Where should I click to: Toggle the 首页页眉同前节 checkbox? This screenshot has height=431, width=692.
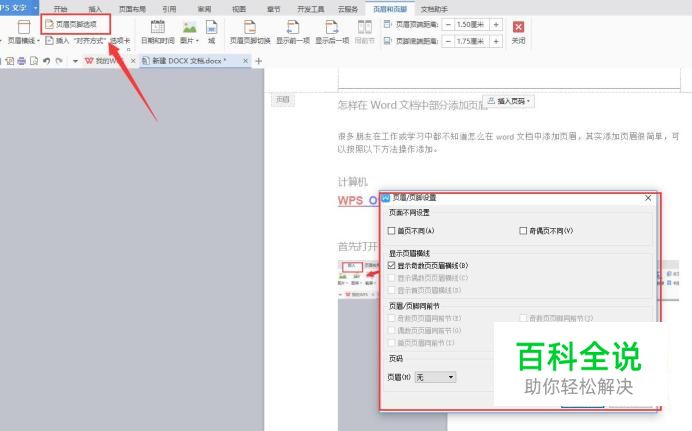point(391,343)
